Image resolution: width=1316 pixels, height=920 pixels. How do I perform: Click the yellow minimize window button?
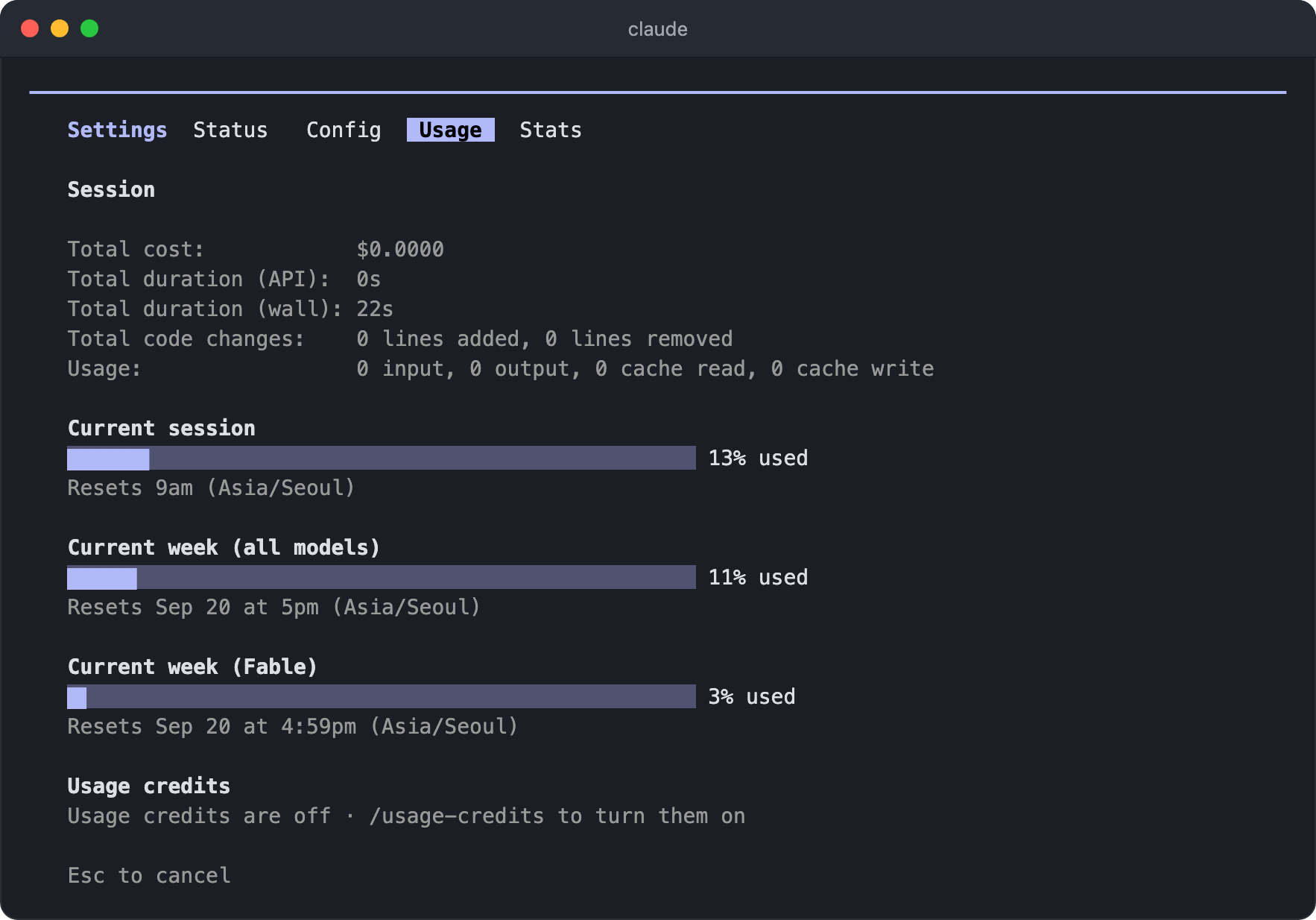(x=60, y=28)
